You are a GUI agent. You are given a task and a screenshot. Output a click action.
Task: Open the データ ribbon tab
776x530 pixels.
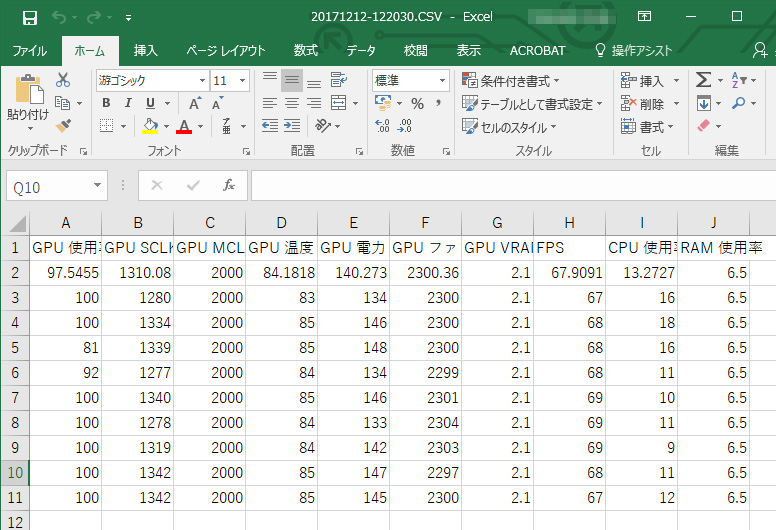click(361, 51)
